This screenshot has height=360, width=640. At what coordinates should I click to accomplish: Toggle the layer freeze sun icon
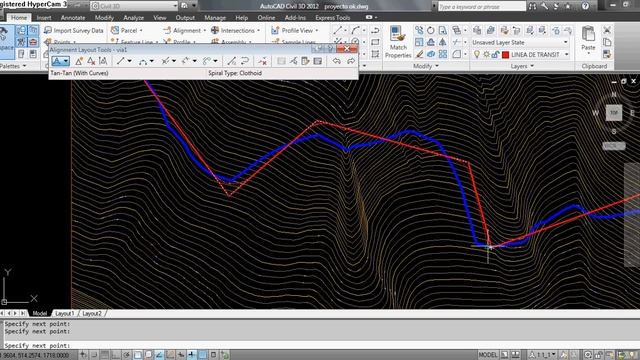coord(486,54)
